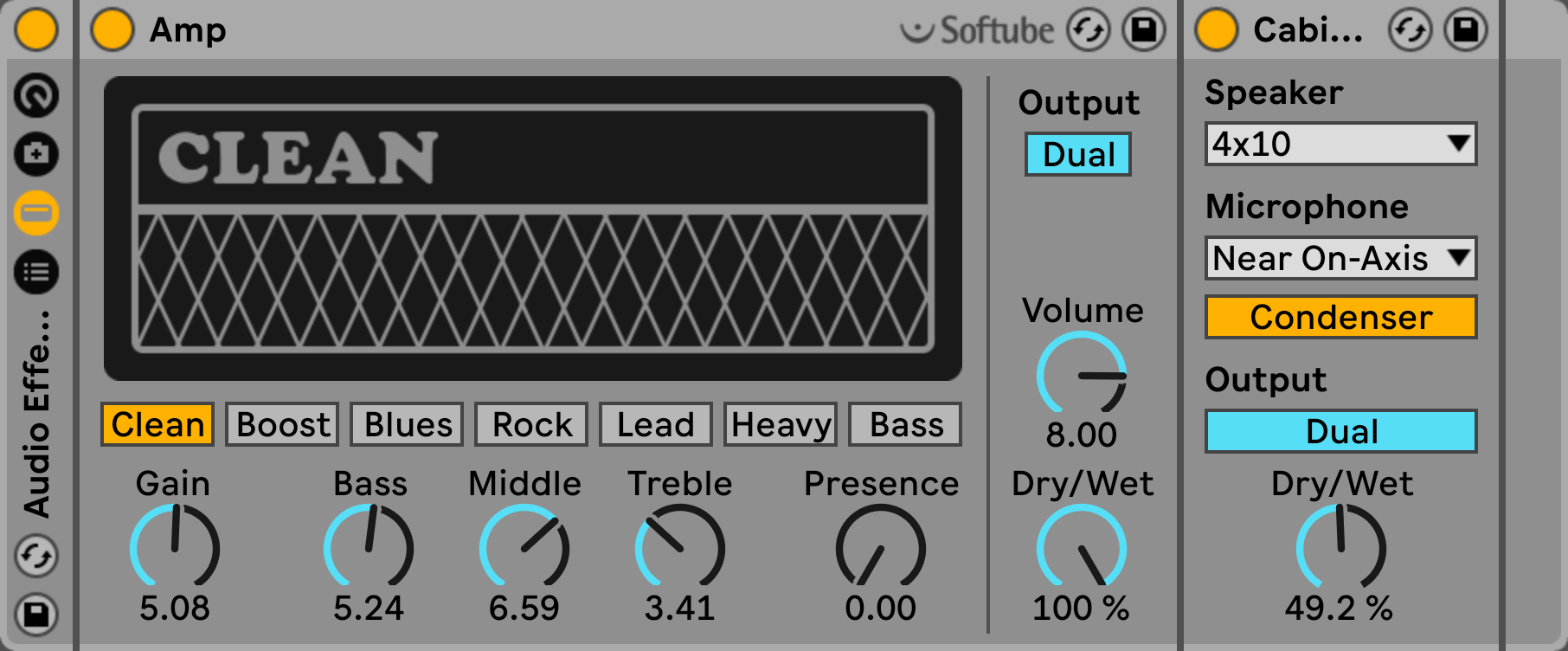Click the CLEAN amp display image
1568x651 pixels.
(532, 229)
